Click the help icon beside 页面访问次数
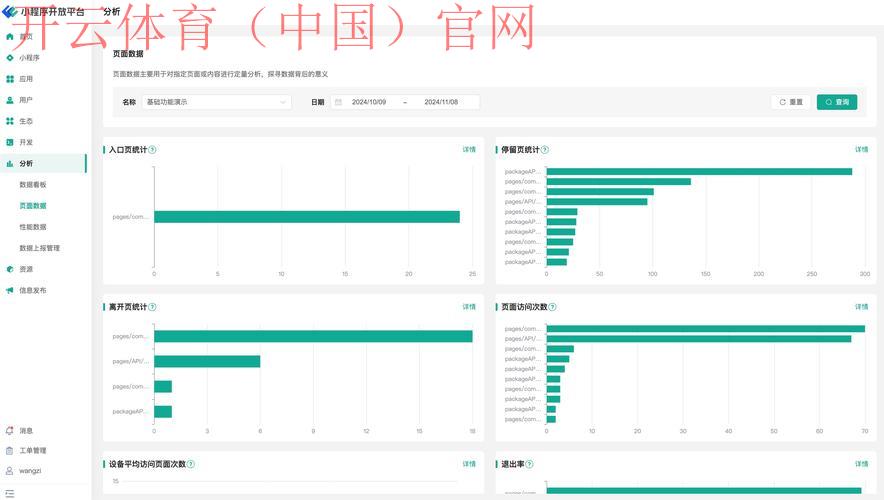Viewport: 884px width, 500px height. (x=552, y=307)
